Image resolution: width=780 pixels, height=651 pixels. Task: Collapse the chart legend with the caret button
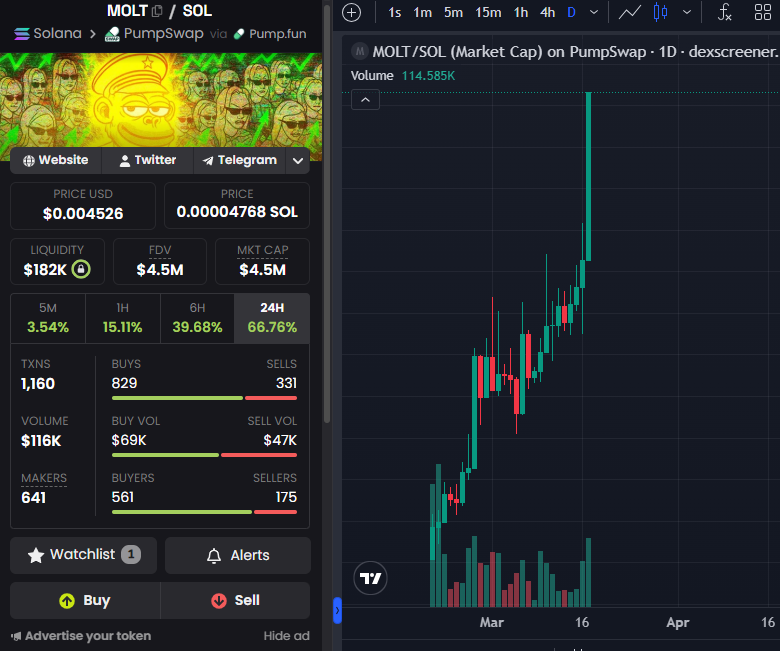pos(366,99)
